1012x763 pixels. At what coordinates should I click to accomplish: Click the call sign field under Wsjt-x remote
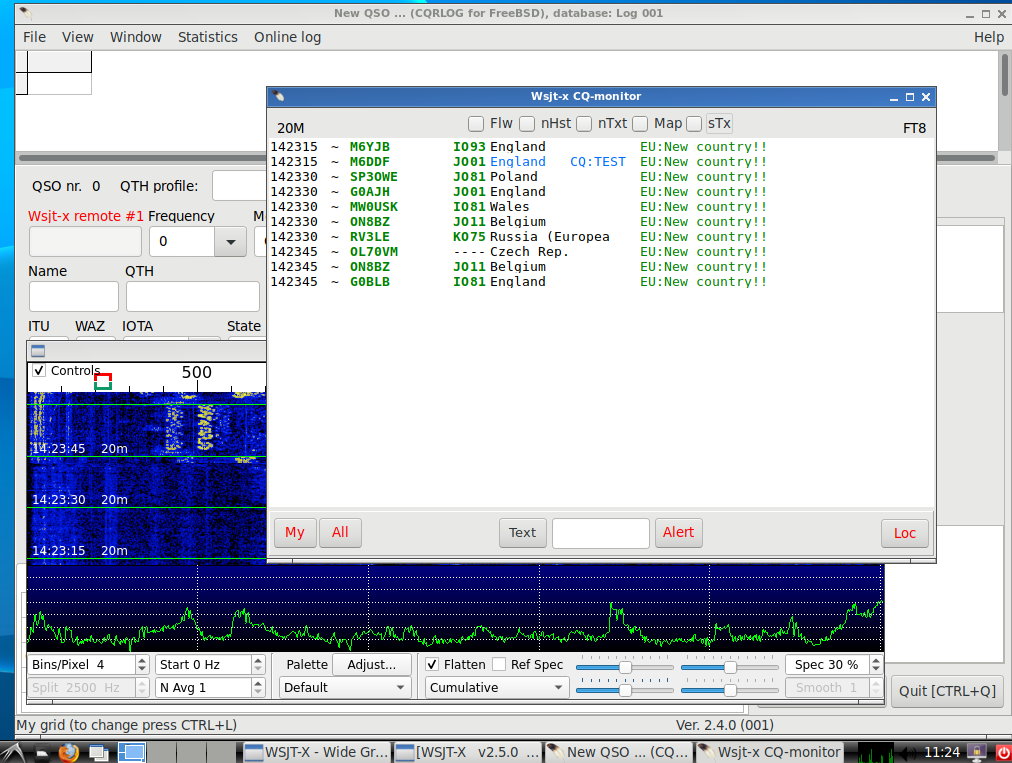coord(85,242)
